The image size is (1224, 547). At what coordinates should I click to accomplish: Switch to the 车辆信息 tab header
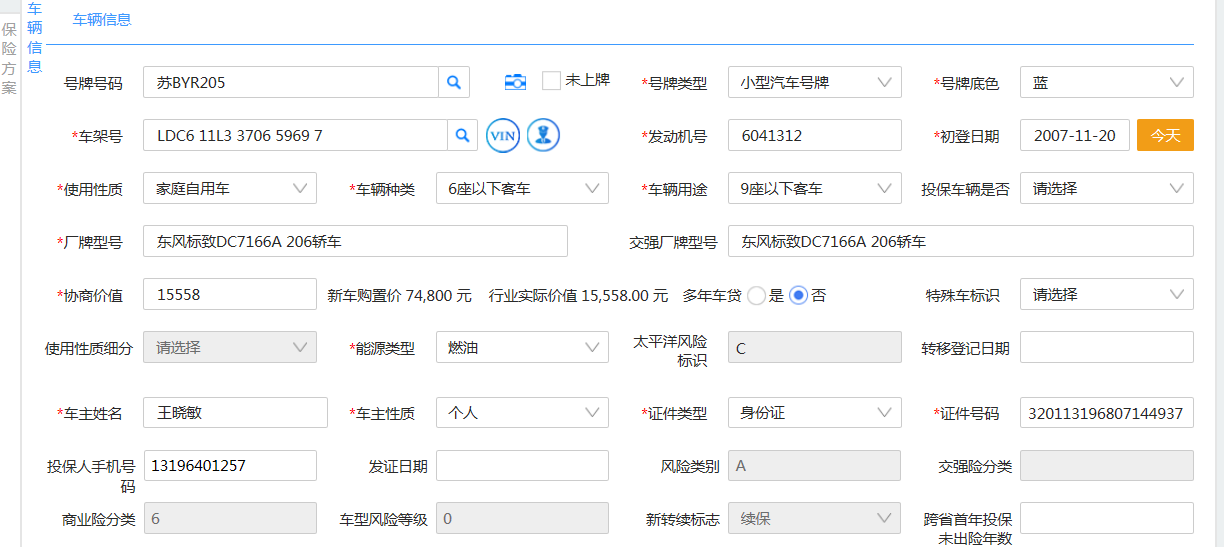[x=102, y=19]
